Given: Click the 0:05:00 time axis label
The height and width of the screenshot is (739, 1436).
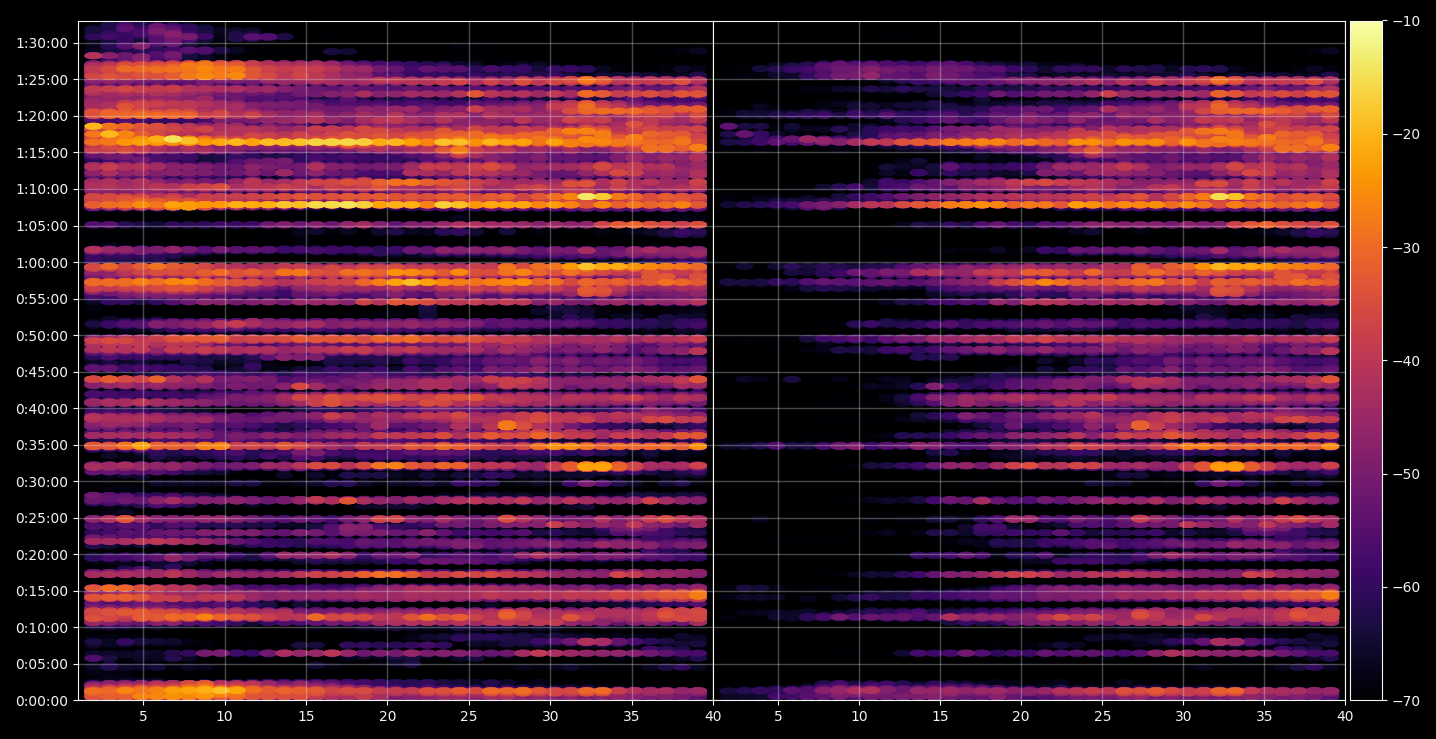Looking at the screenshot, I should (43, 664).
